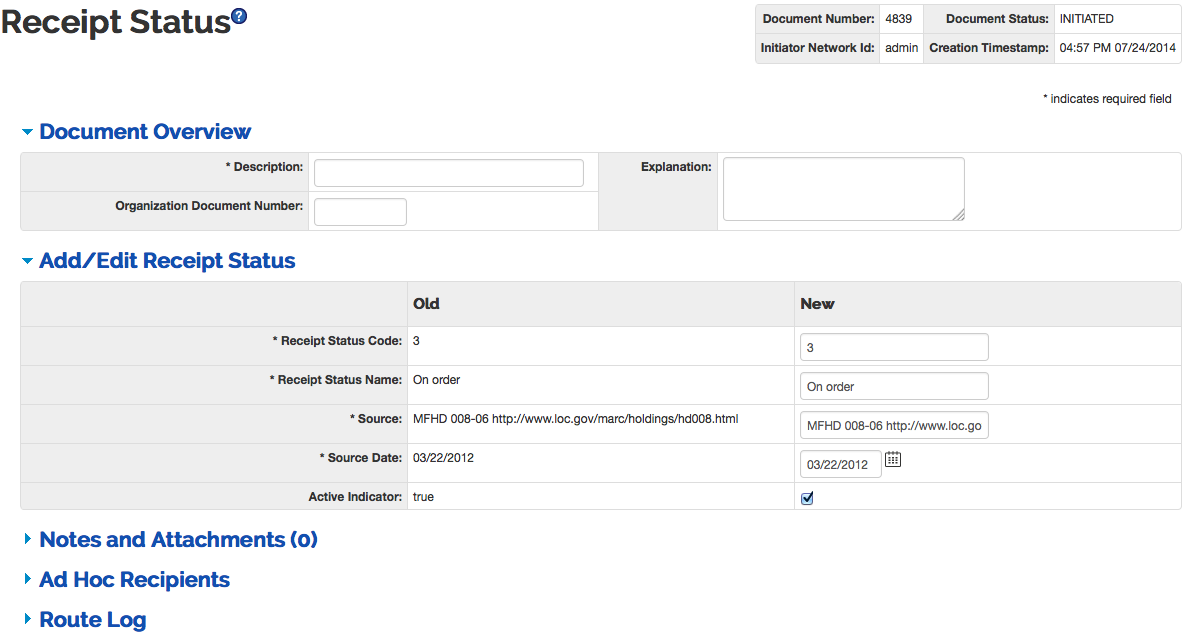Click the INITIATED document status value

pos(1086,19)
